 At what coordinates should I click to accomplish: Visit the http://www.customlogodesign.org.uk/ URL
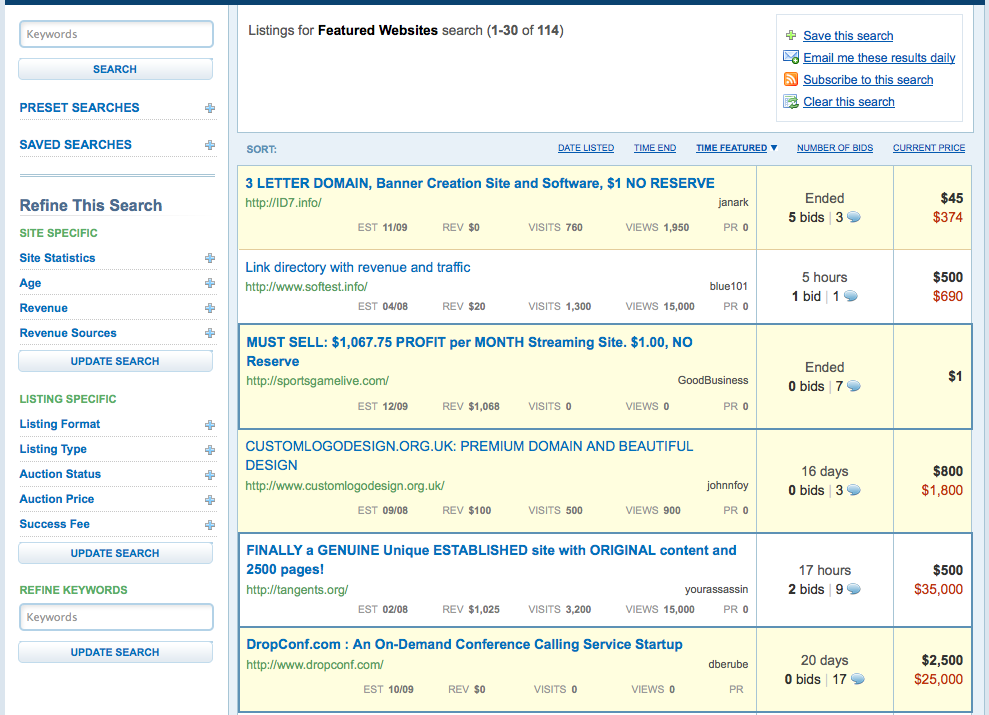345,486
